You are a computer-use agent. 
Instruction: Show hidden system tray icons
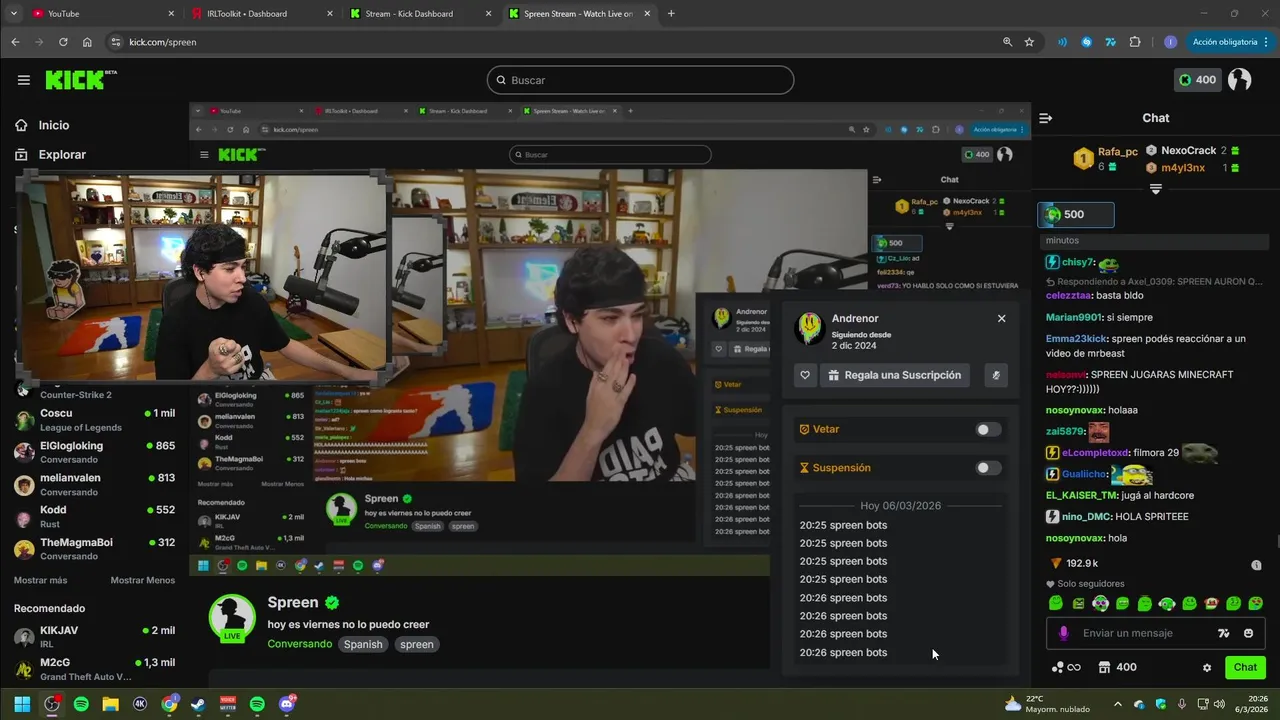tap(1118, 704)
